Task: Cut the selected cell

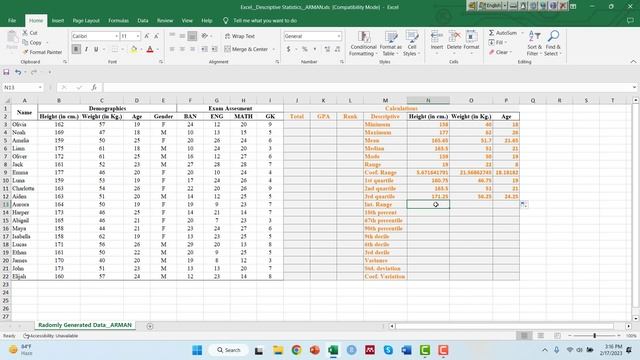Action: [30, 33]
